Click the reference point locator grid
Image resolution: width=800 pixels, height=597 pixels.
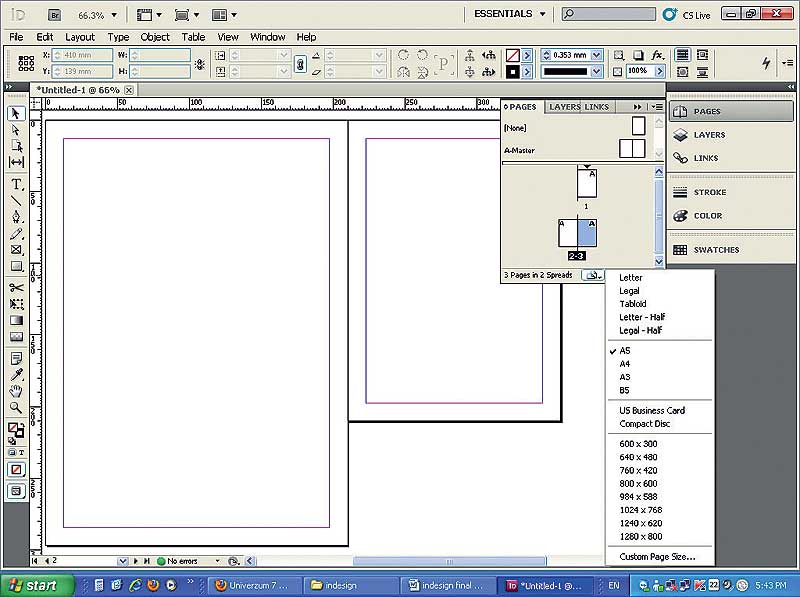tap(26, 63)
